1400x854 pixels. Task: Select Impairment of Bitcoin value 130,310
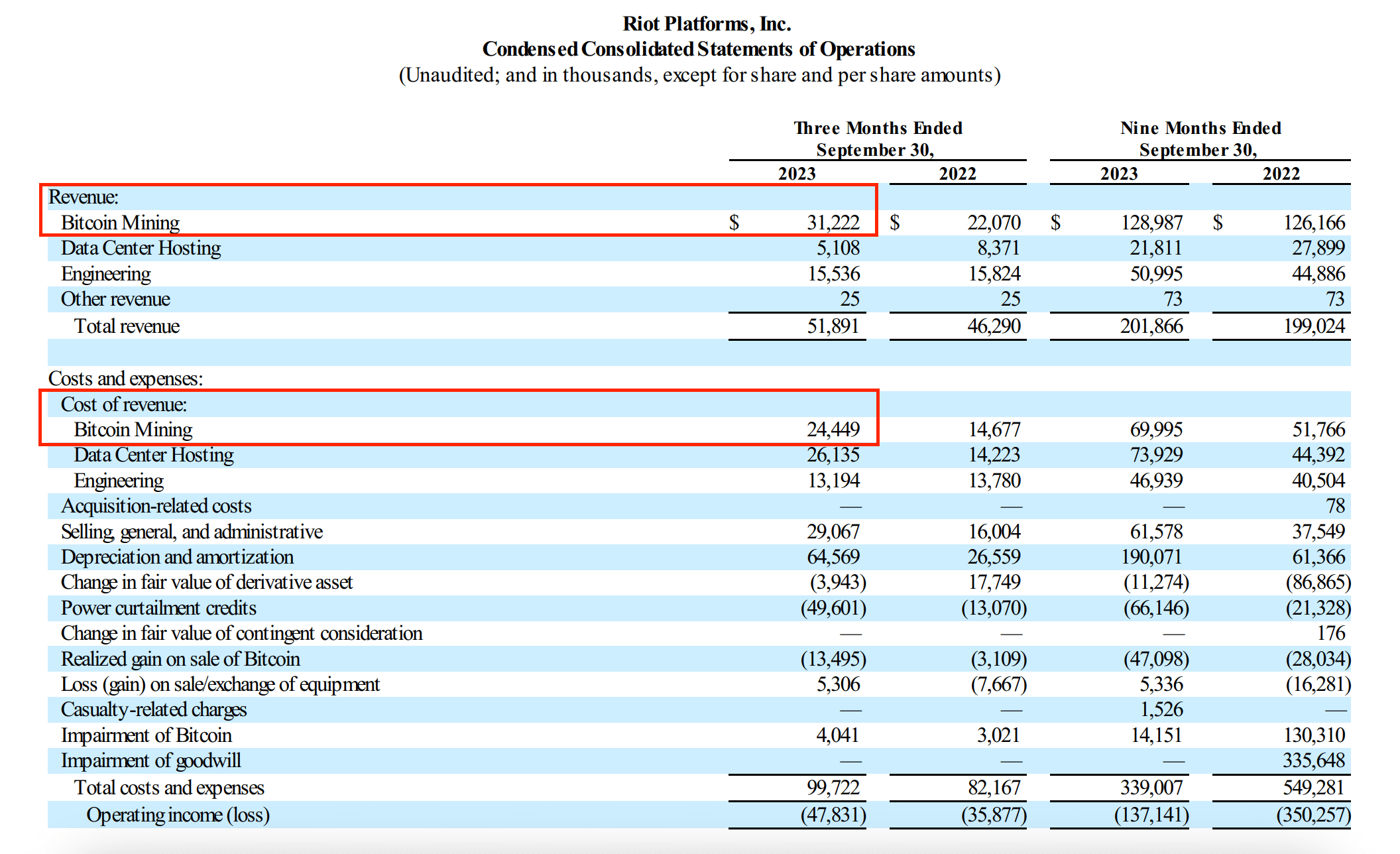click(1314, 735)
